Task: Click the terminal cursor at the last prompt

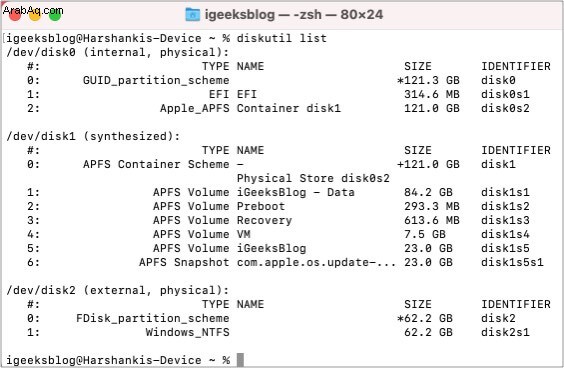Action: pos(240,360)
